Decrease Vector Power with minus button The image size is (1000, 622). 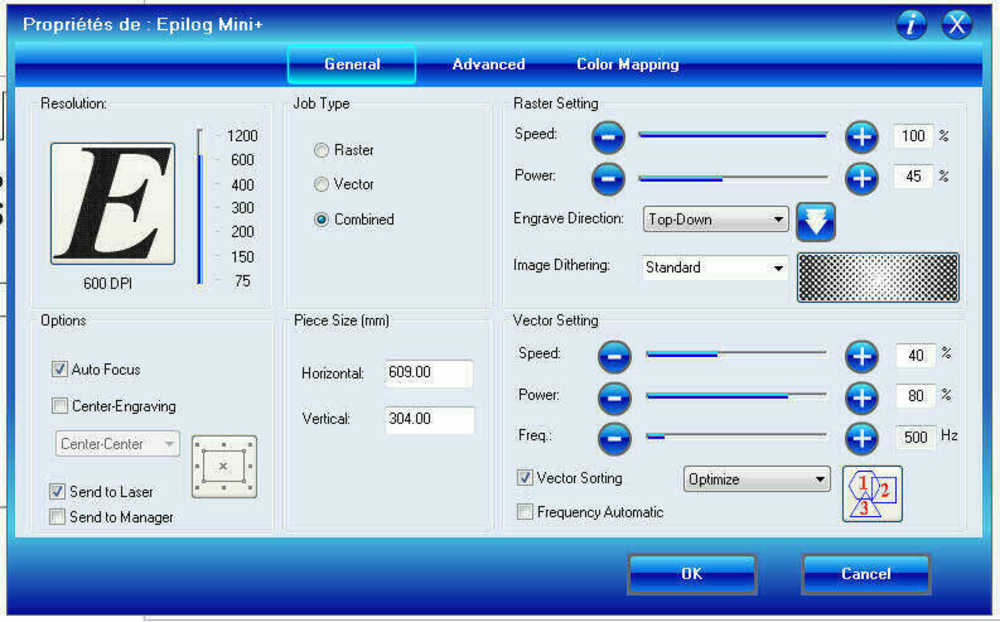(x=614, y=398)
